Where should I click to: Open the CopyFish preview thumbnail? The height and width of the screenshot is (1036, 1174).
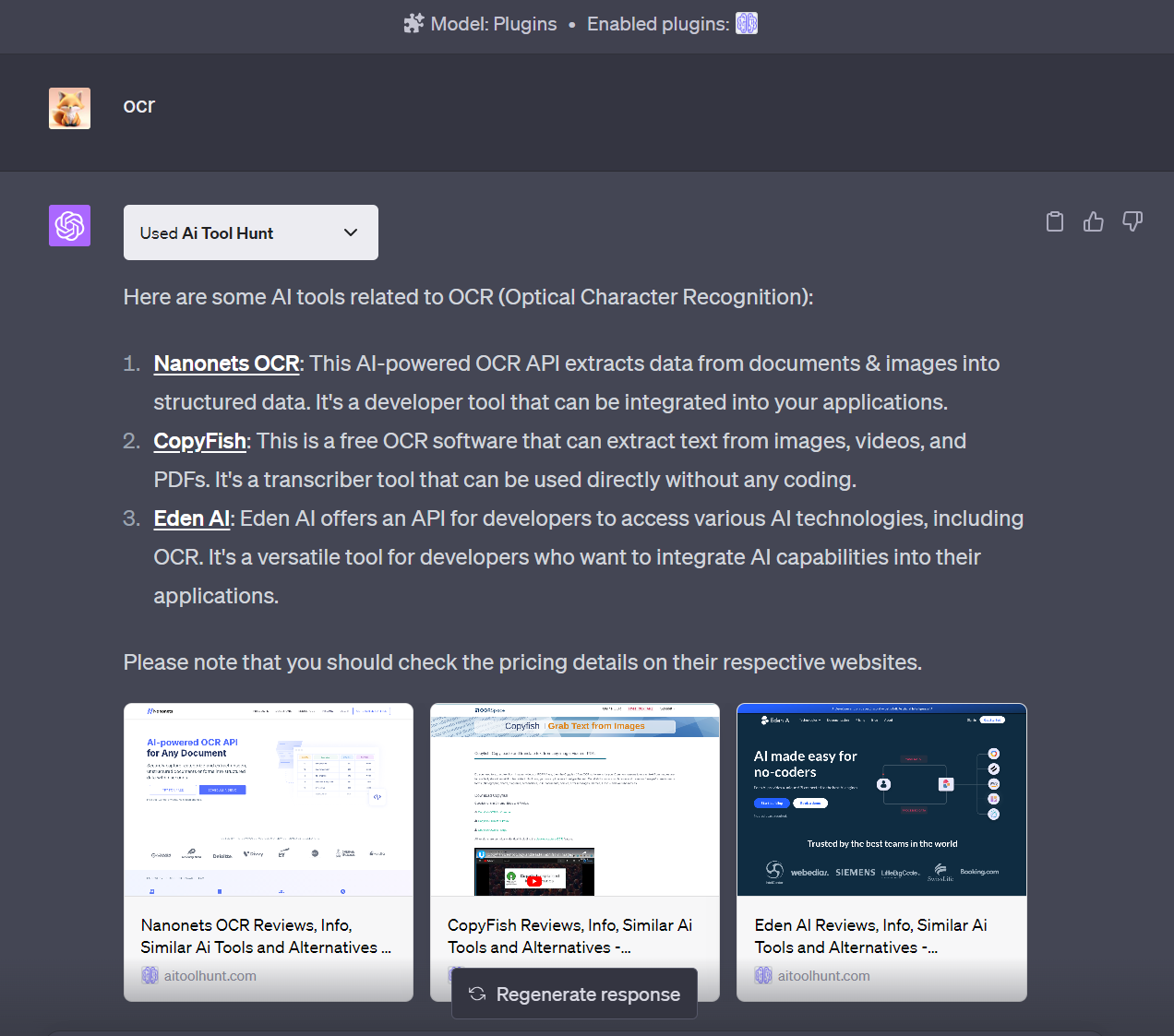[575, 800]
